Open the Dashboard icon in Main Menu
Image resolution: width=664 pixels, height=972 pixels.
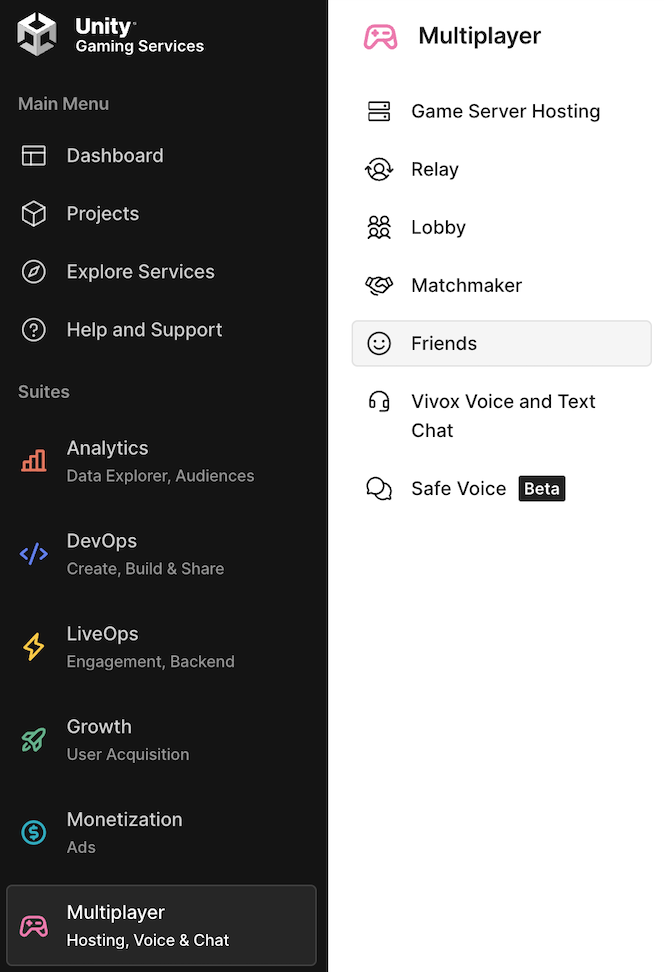34,156
